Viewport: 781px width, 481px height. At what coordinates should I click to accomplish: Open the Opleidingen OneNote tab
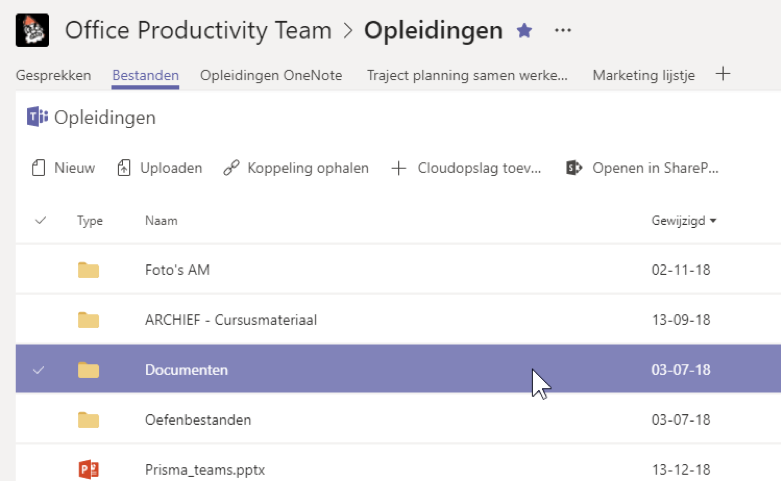271,75
